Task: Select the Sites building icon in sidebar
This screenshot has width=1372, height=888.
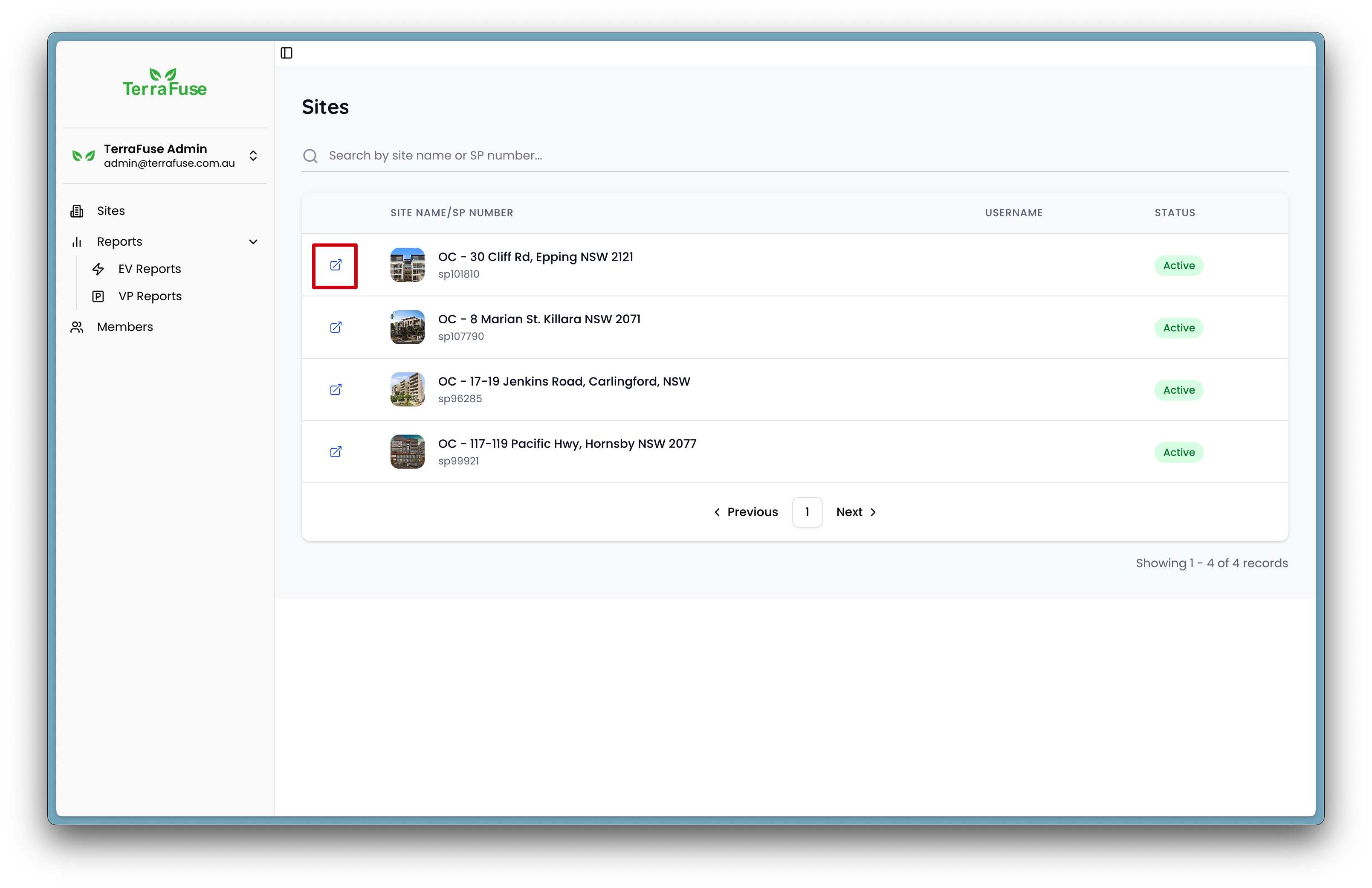Action: point(77,210)
